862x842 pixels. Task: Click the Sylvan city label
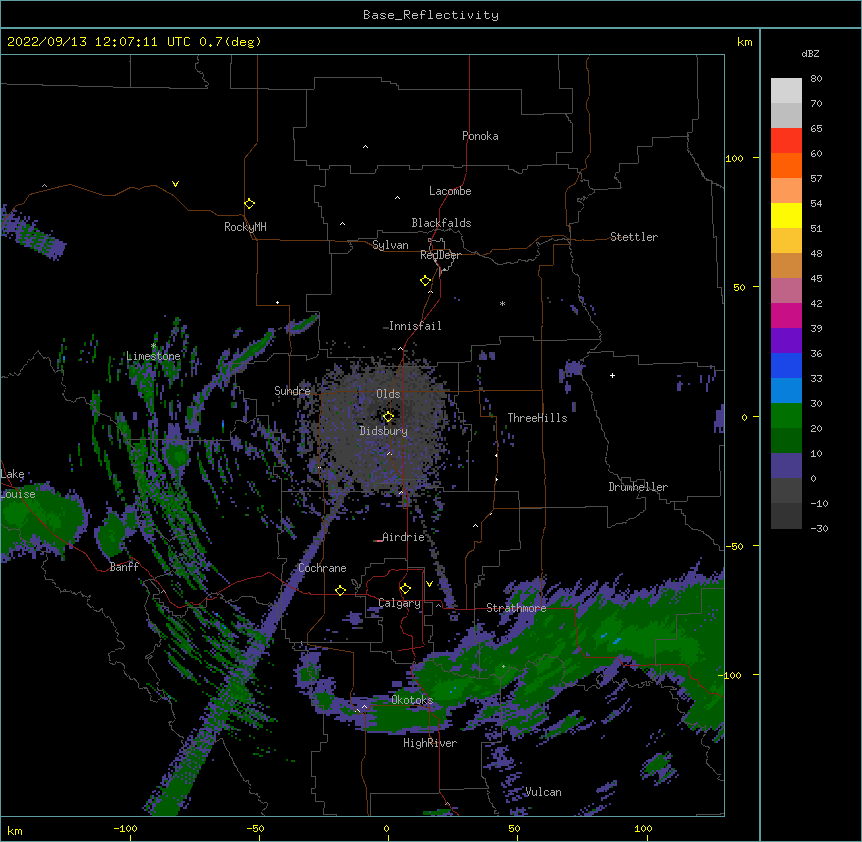(390, 245)
